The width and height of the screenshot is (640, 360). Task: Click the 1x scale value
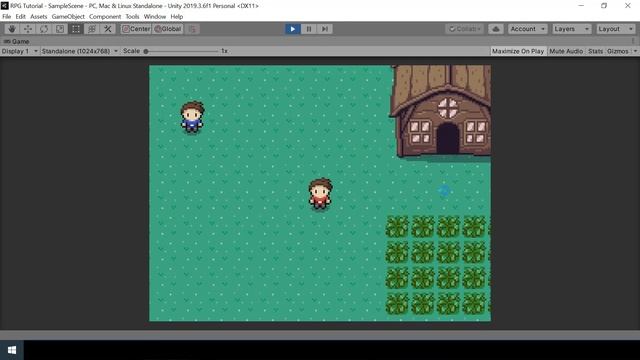click(x=224, y=51)
